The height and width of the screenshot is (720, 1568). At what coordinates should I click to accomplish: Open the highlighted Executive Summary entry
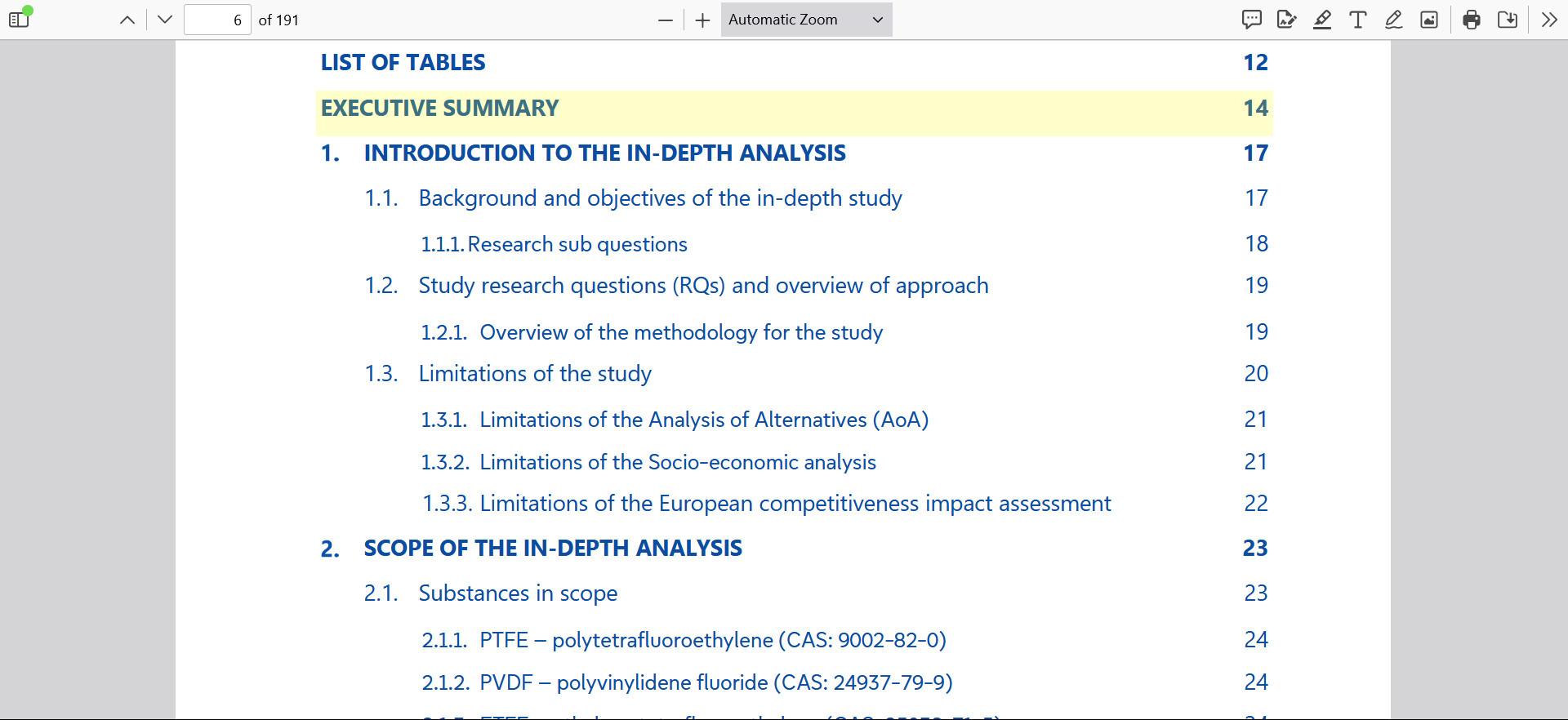pyautogui.click(x=439, y=109)
